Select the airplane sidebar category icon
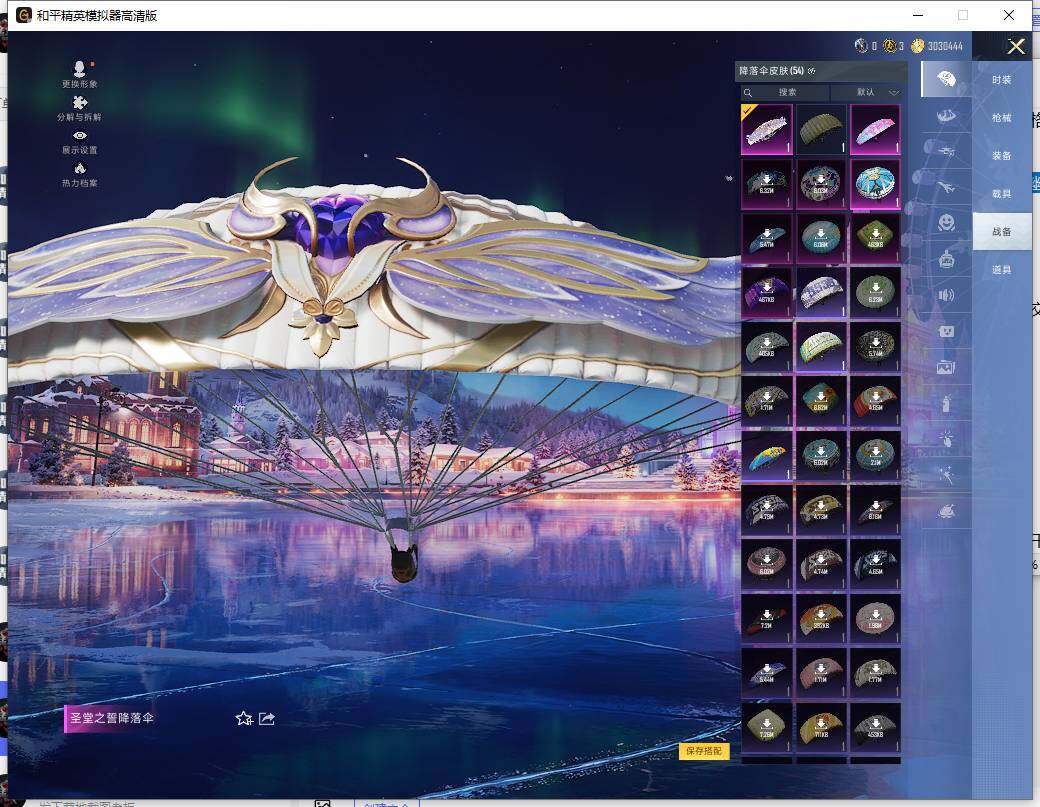Screen dimensions: 1040x807 pos(946,188)
